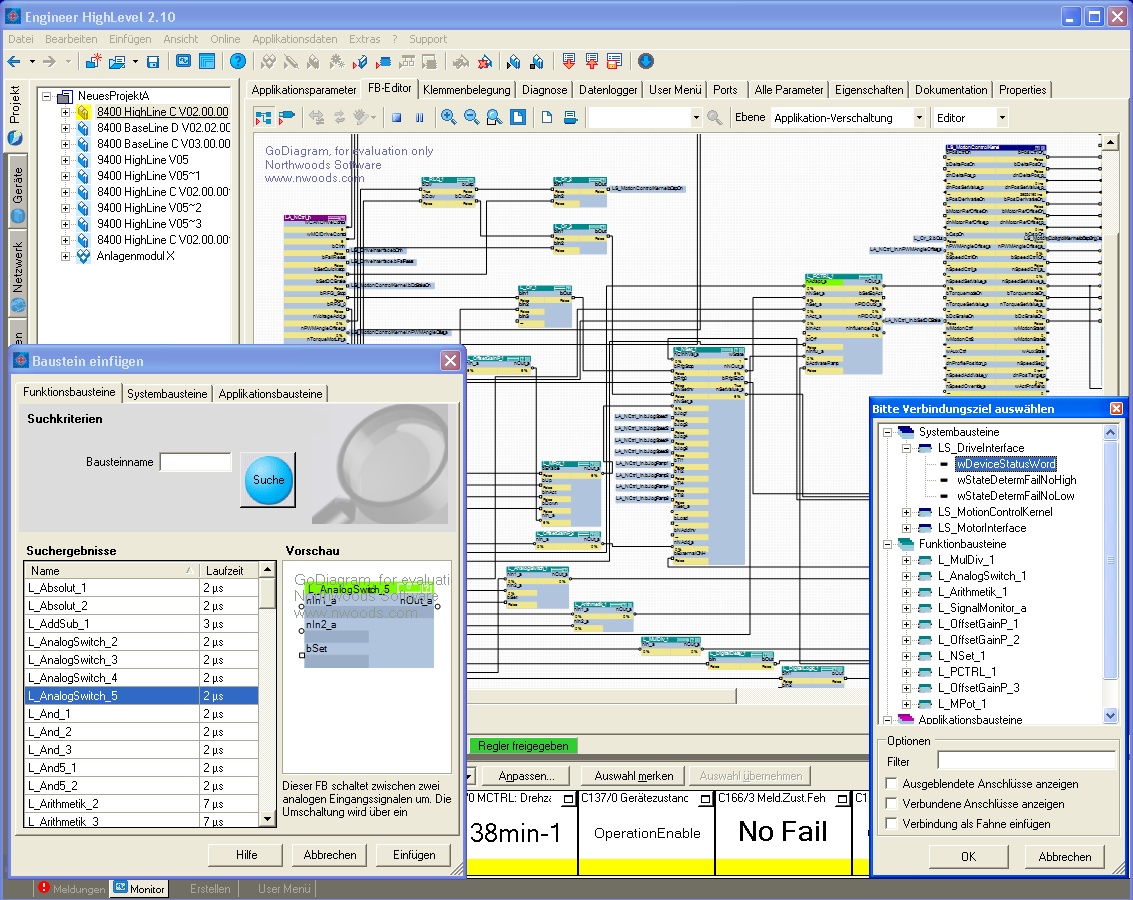This screenshot has height=900, width=1133.
Task: Click the zoom-to-region magnifier icon
Action: coord(495,117)
